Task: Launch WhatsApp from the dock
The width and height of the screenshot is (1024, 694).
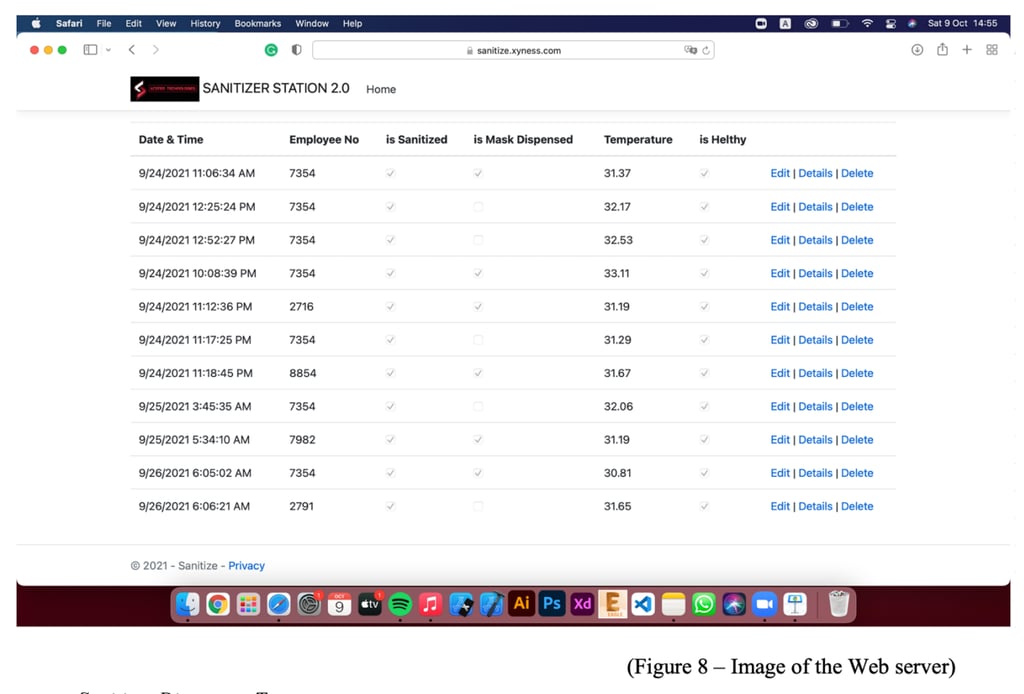Action: click(703, 604)
